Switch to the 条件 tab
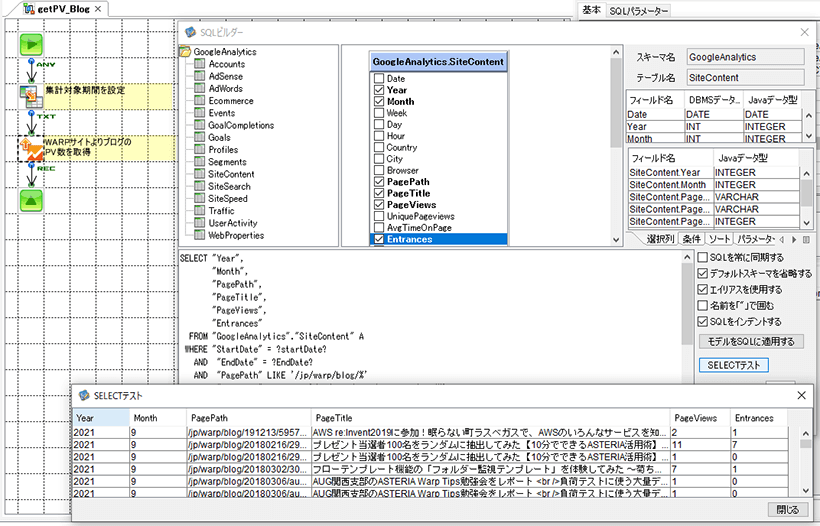820x526 pixels. (x=691, y=239)
